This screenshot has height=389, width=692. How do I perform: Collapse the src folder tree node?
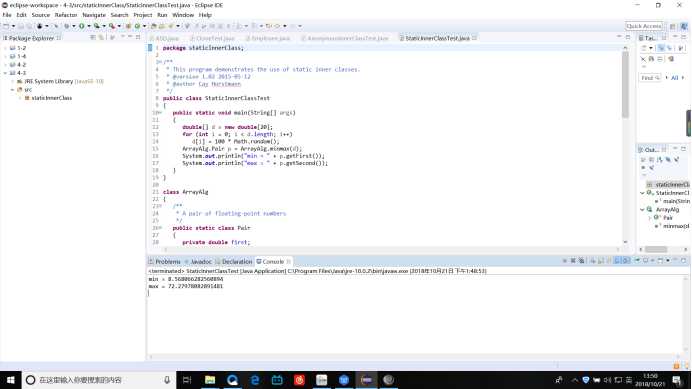coord(12,90)
